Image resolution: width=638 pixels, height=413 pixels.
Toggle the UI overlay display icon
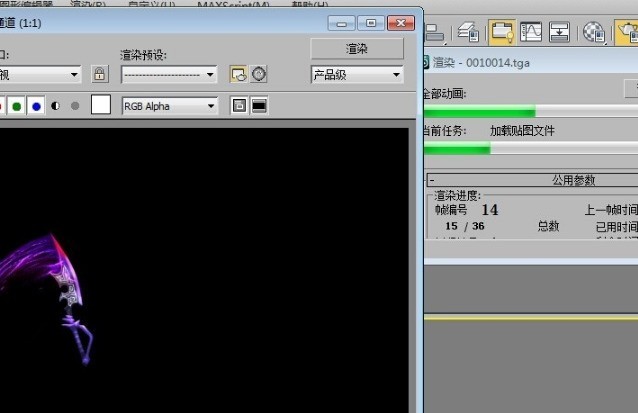click(x=239, y=105)
